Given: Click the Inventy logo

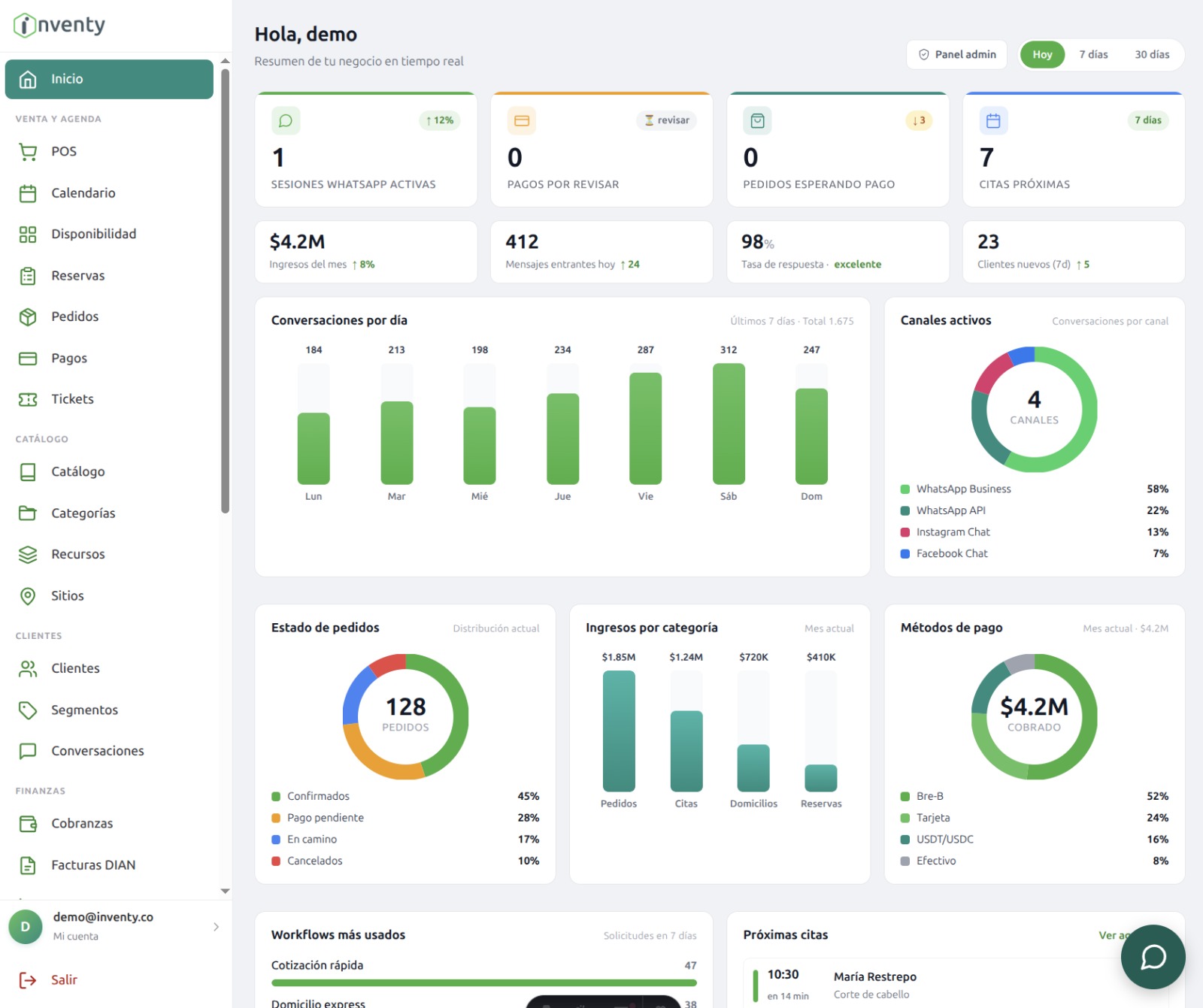Looking at the screenshot, I should click(x=59, y=25).
